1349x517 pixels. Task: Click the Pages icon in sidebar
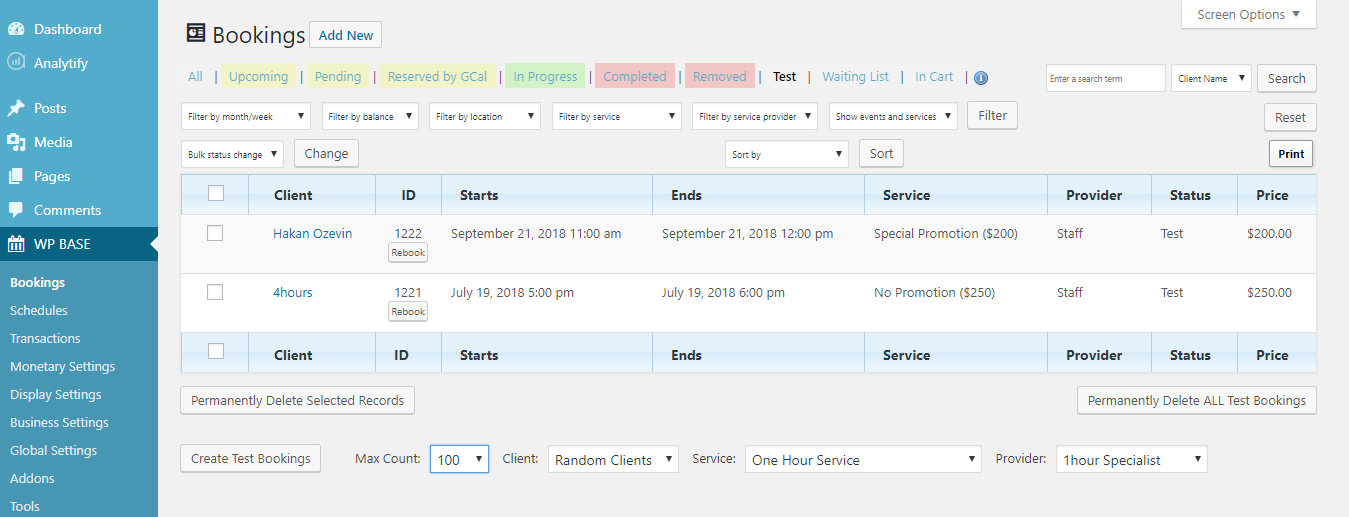coord(16,176)
